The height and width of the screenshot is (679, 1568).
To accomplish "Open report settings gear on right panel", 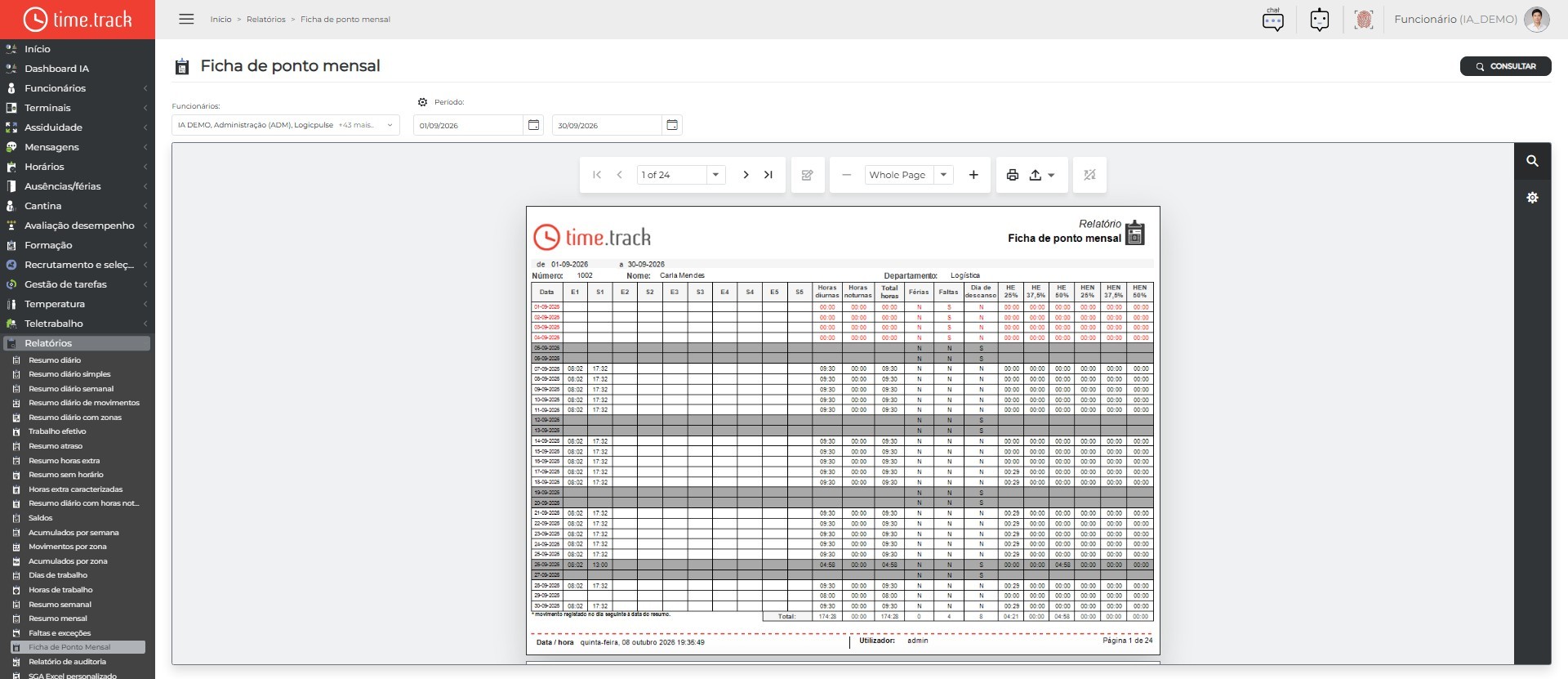I will tap(1533, 198).
